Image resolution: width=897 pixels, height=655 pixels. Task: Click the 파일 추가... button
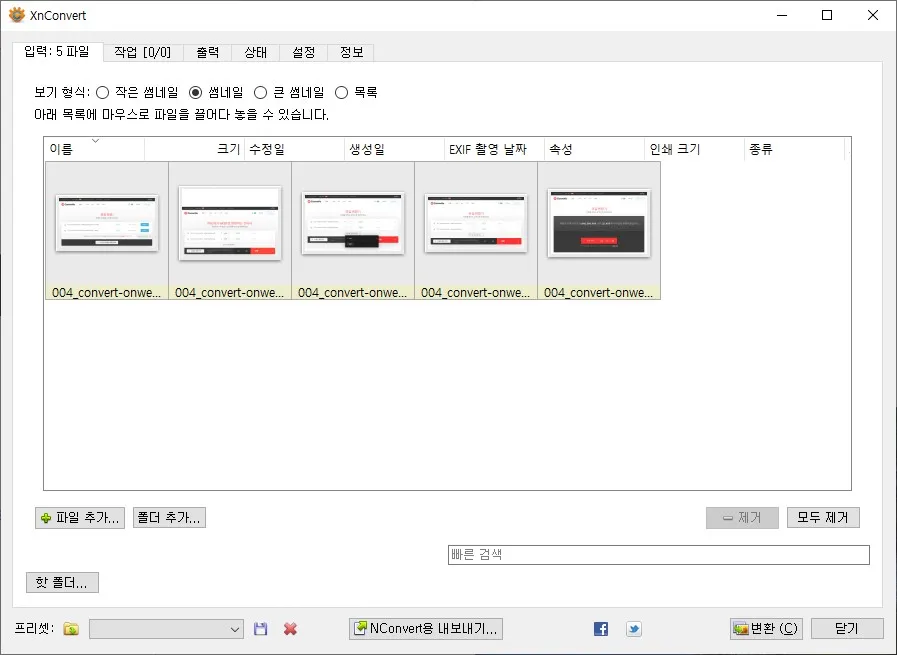point(80,518)
